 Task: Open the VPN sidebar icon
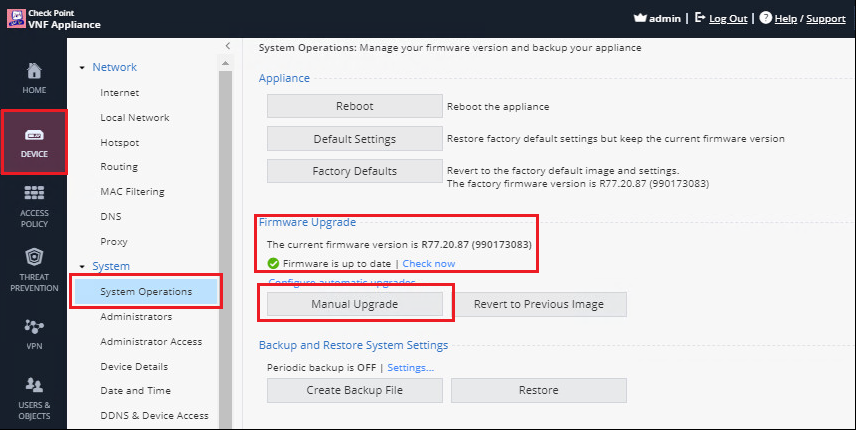[34, 327]
